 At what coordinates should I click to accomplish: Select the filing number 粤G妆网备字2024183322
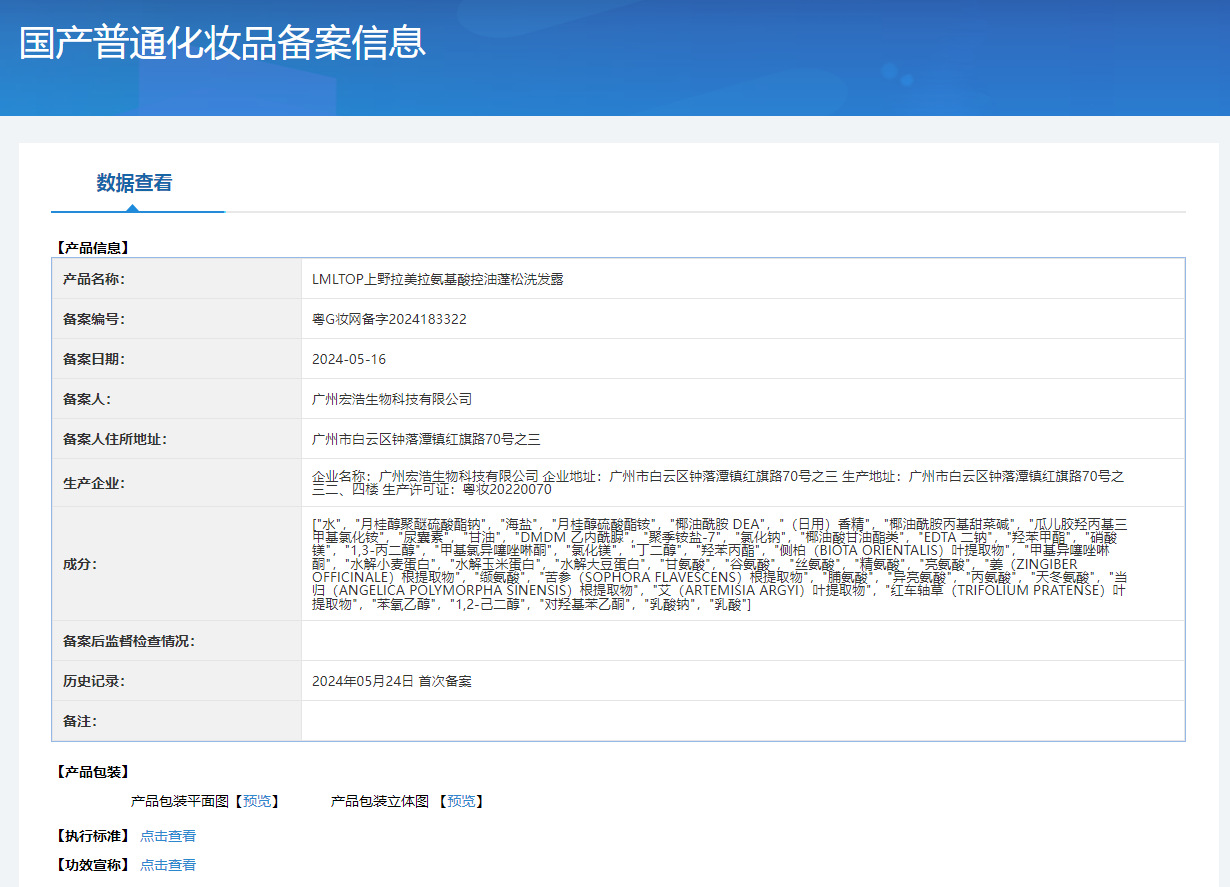click(x=389, y=319)
